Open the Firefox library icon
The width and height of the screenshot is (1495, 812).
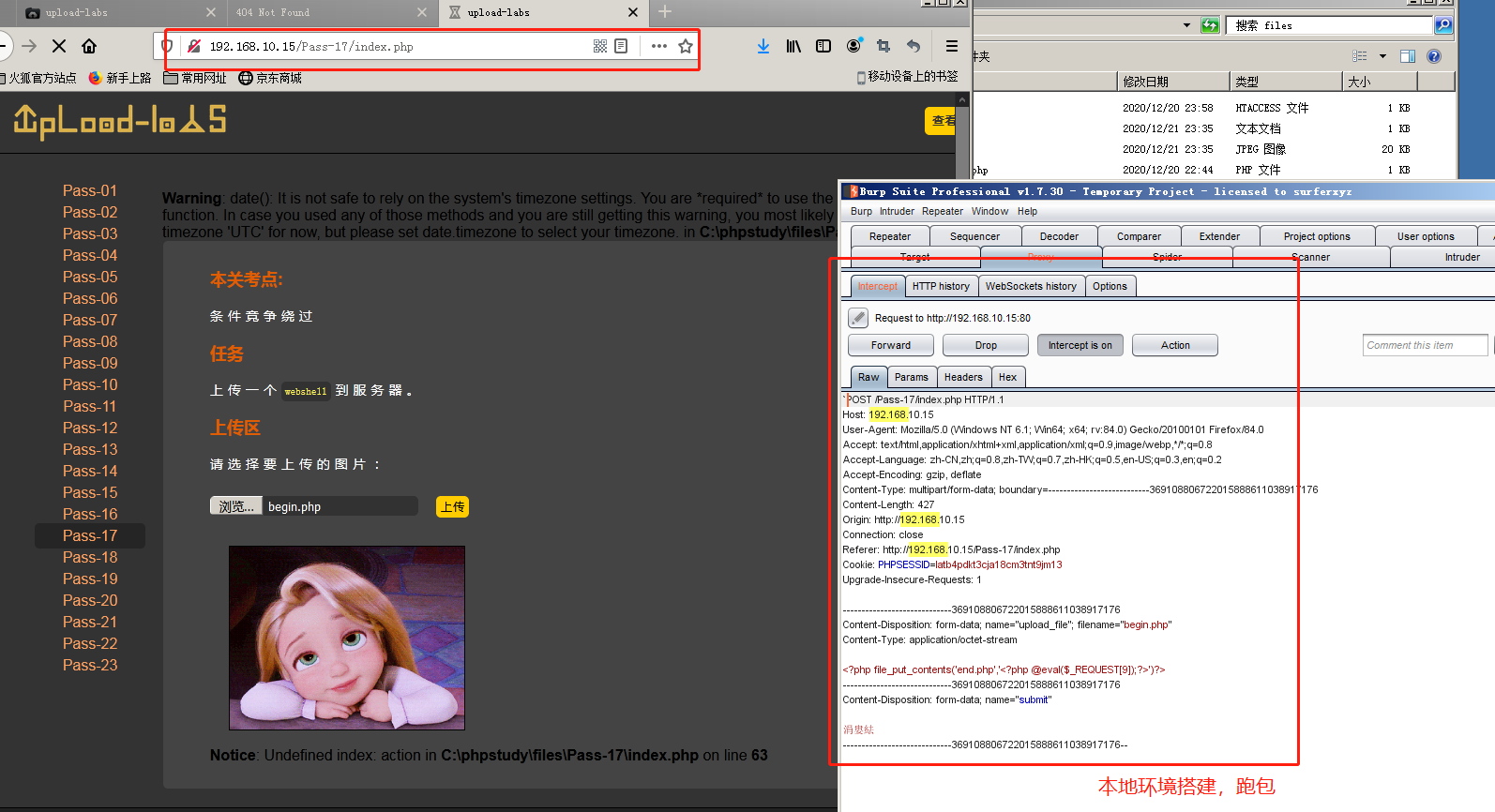793,46
